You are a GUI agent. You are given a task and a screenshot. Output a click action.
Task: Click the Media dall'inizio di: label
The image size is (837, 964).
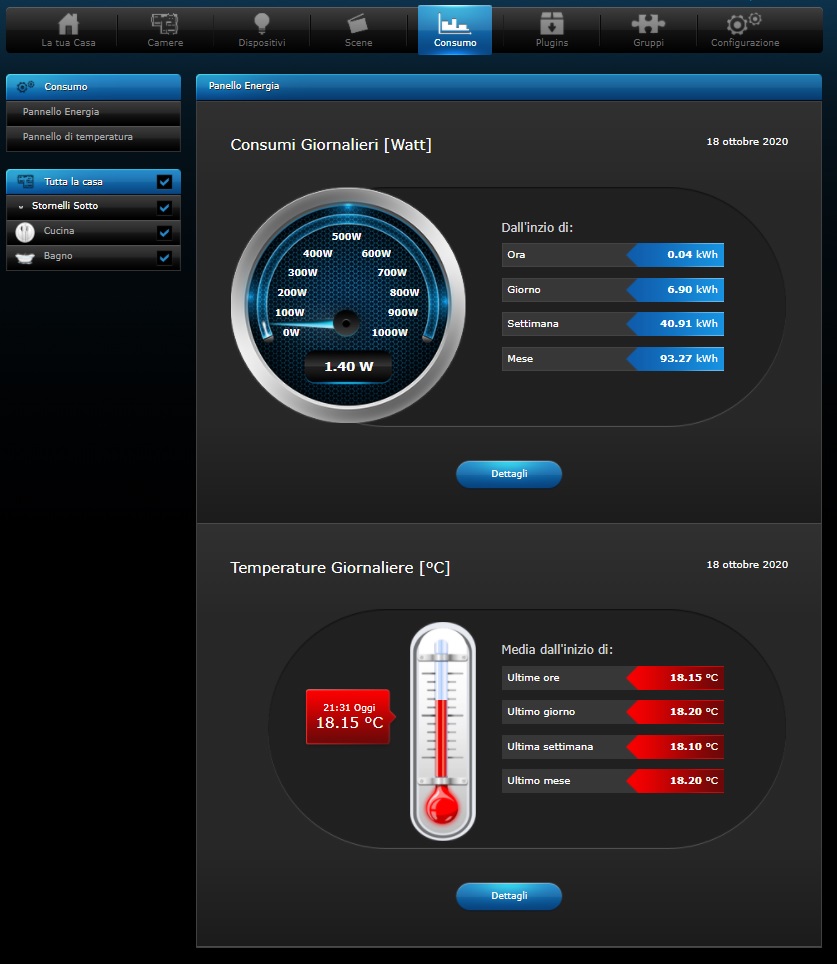[557, 649]
